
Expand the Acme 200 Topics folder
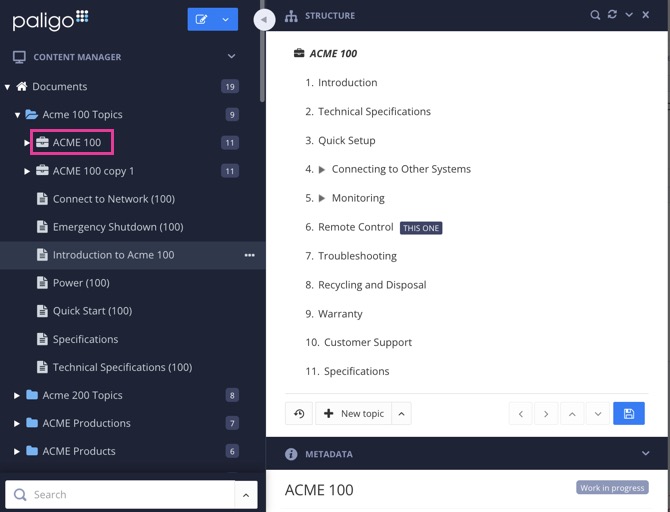(17, 396)
